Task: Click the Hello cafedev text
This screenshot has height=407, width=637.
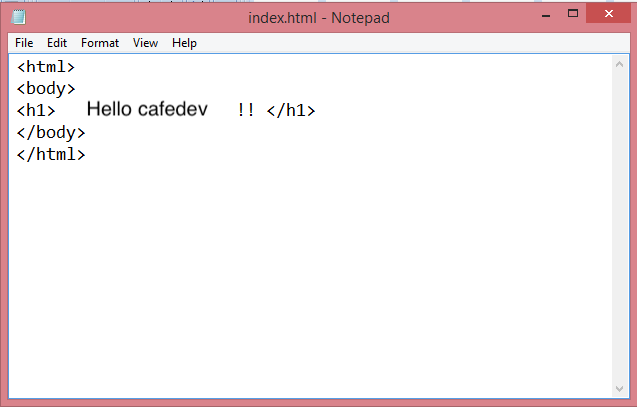Action: click(147, 109)
